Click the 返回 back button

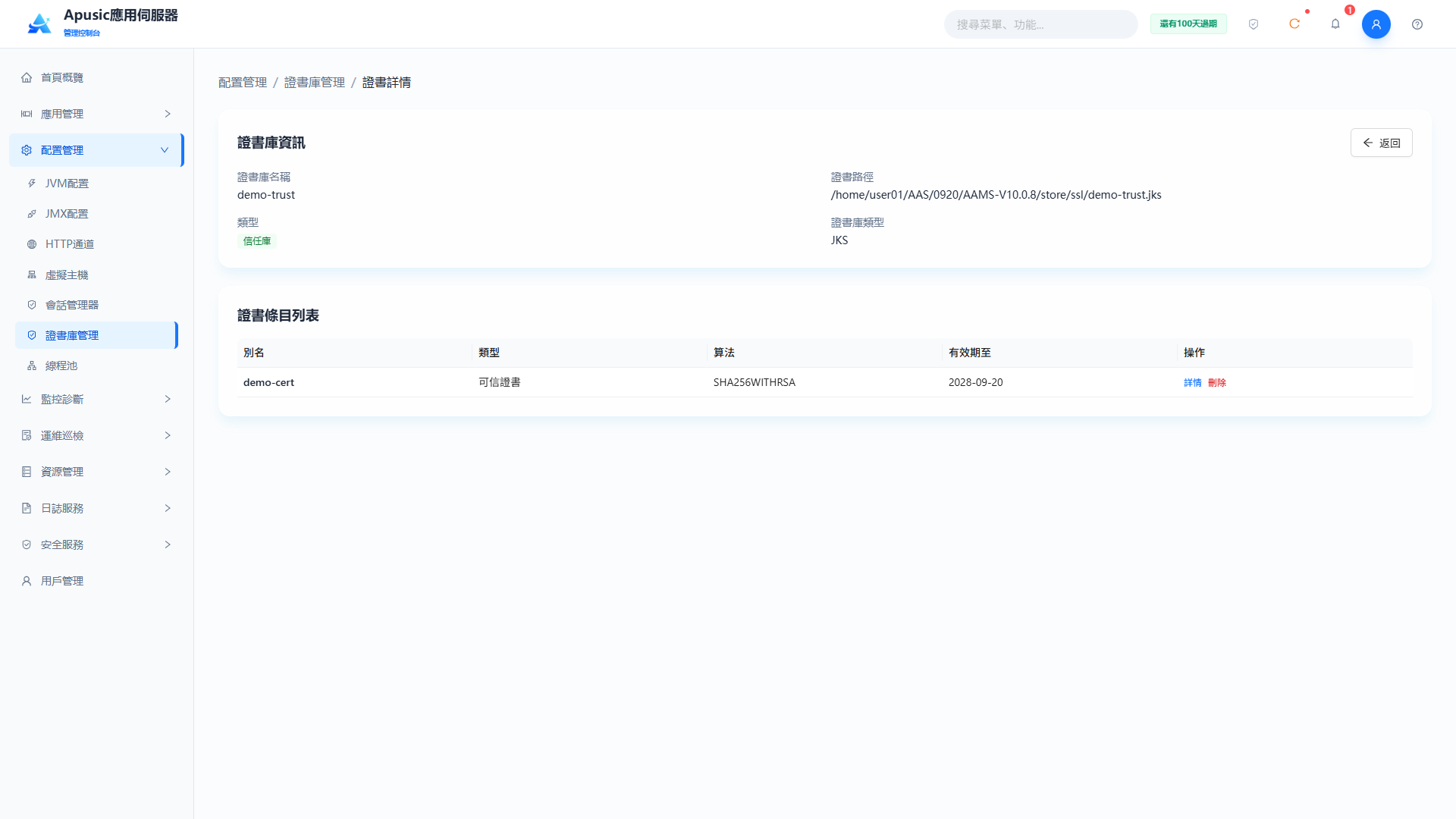pyautogui.click(x=1381, y=143)
